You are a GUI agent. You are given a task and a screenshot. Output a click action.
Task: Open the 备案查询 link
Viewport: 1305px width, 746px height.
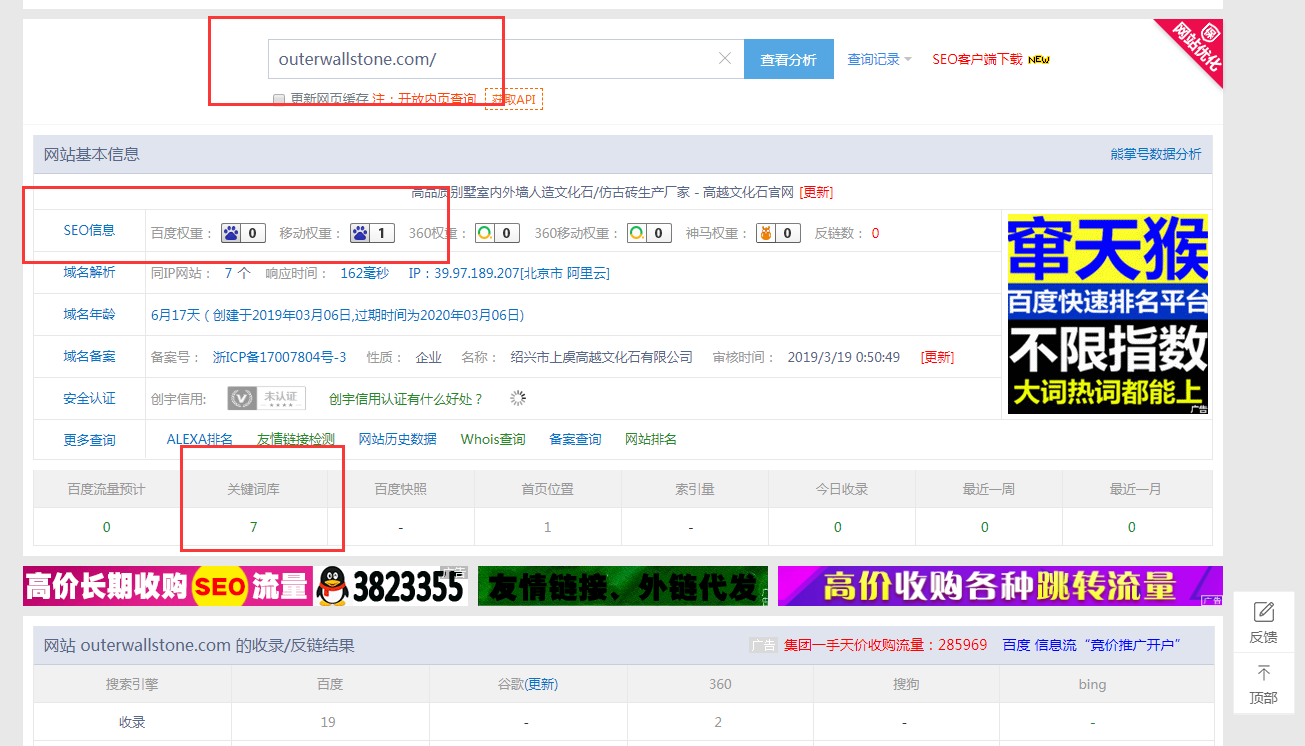pos(575,439)
